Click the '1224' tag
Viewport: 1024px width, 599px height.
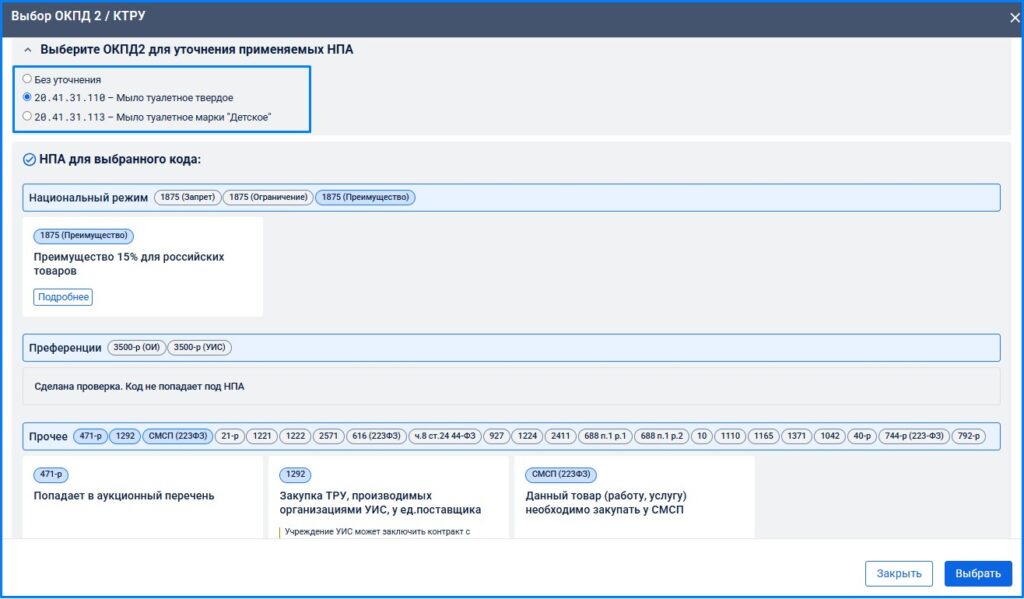tap(527, 436)
